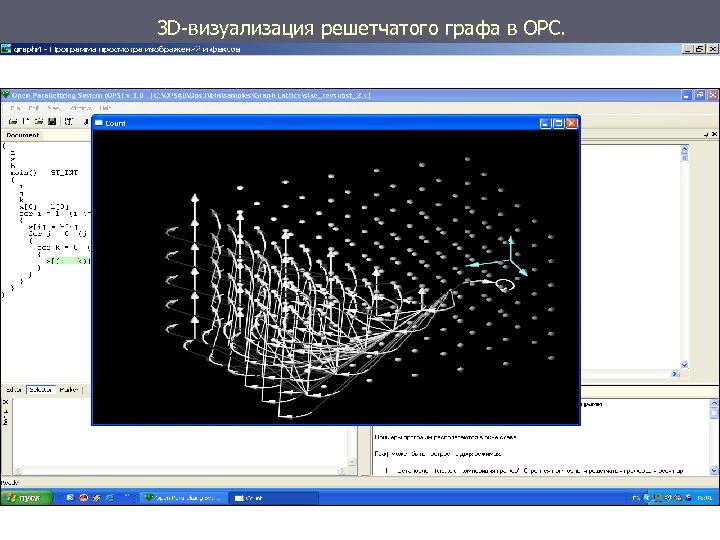The width and height of the screenshot is (720, 540).
Task: Click the language indicator in system tray
Action: tap(636, 498)
